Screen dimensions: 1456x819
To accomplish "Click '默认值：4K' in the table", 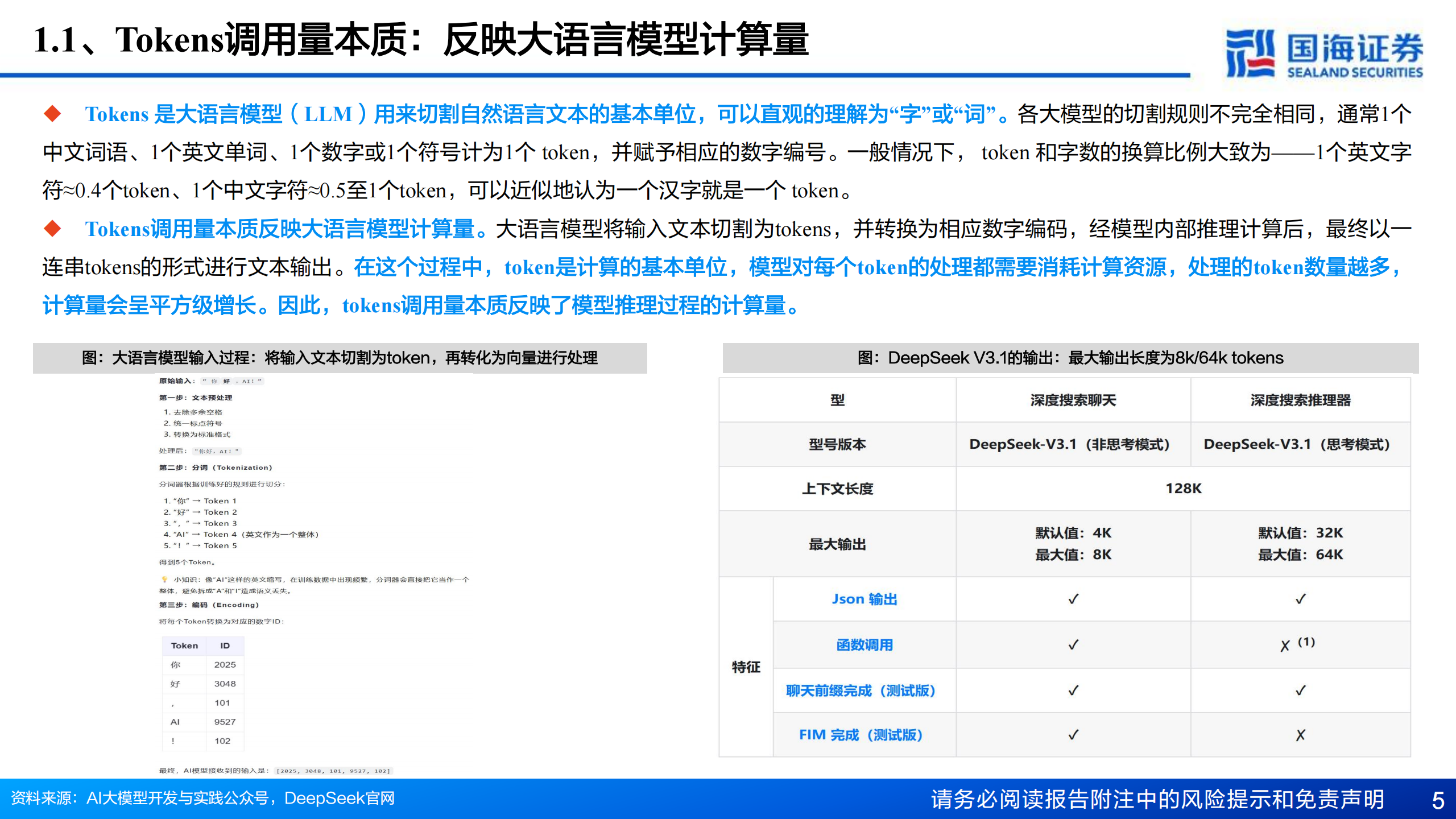I will 1073,533.
